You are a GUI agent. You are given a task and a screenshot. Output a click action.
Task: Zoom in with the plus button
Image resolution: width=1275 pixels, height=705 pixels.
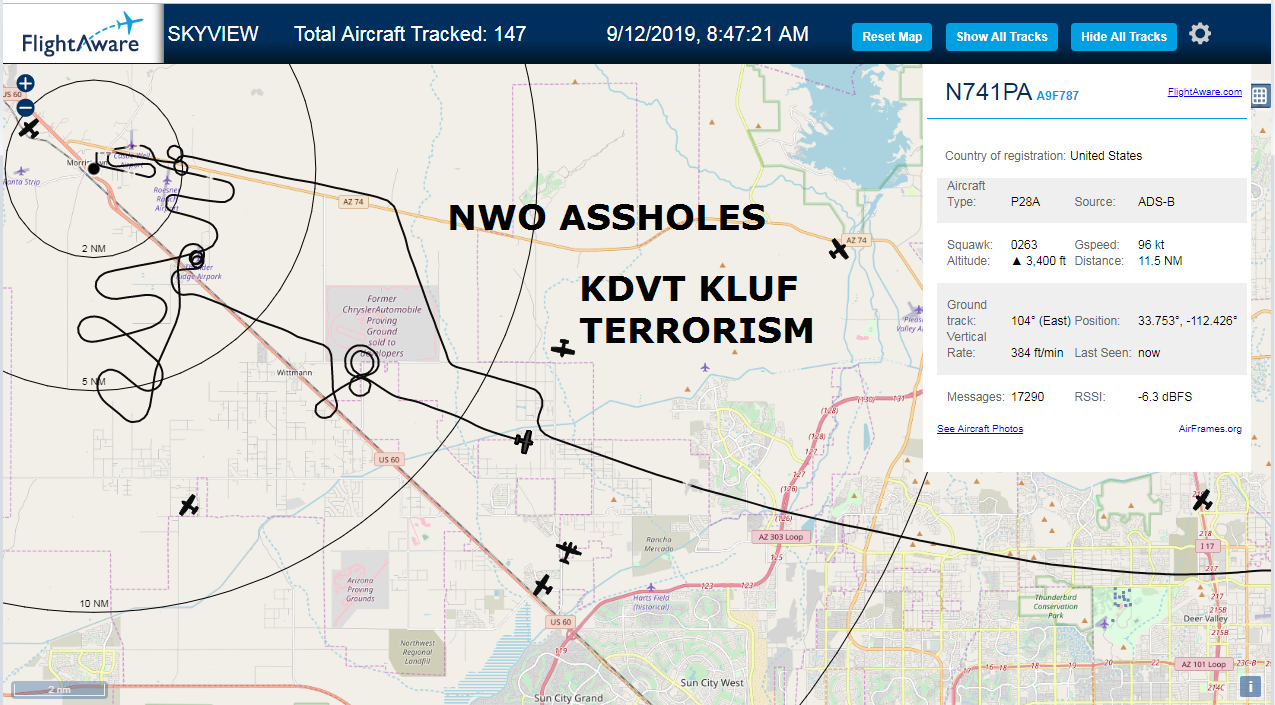point(26,84)
